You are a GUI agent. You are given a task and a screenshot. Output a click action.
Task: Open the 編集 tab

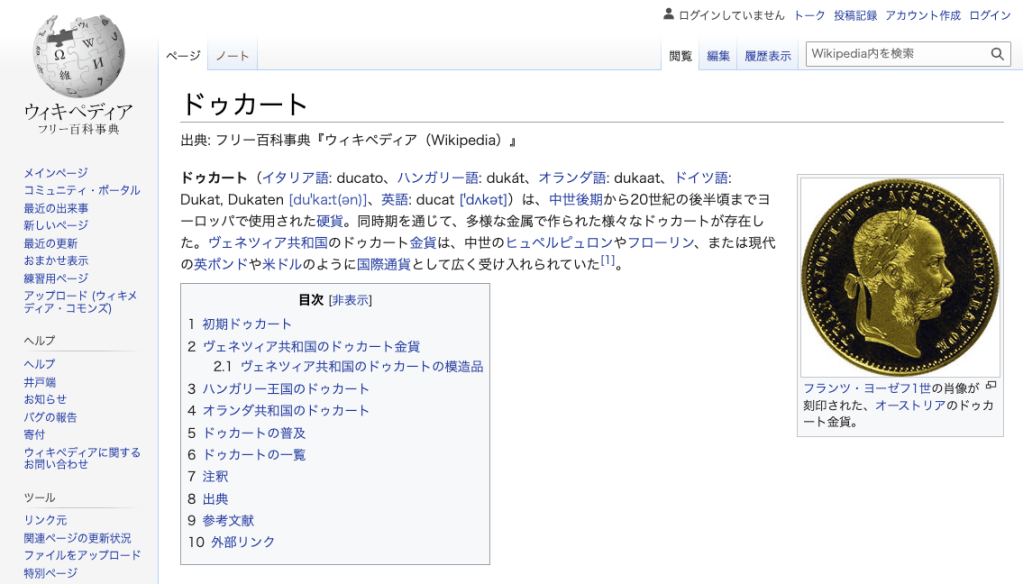[718, 56]
